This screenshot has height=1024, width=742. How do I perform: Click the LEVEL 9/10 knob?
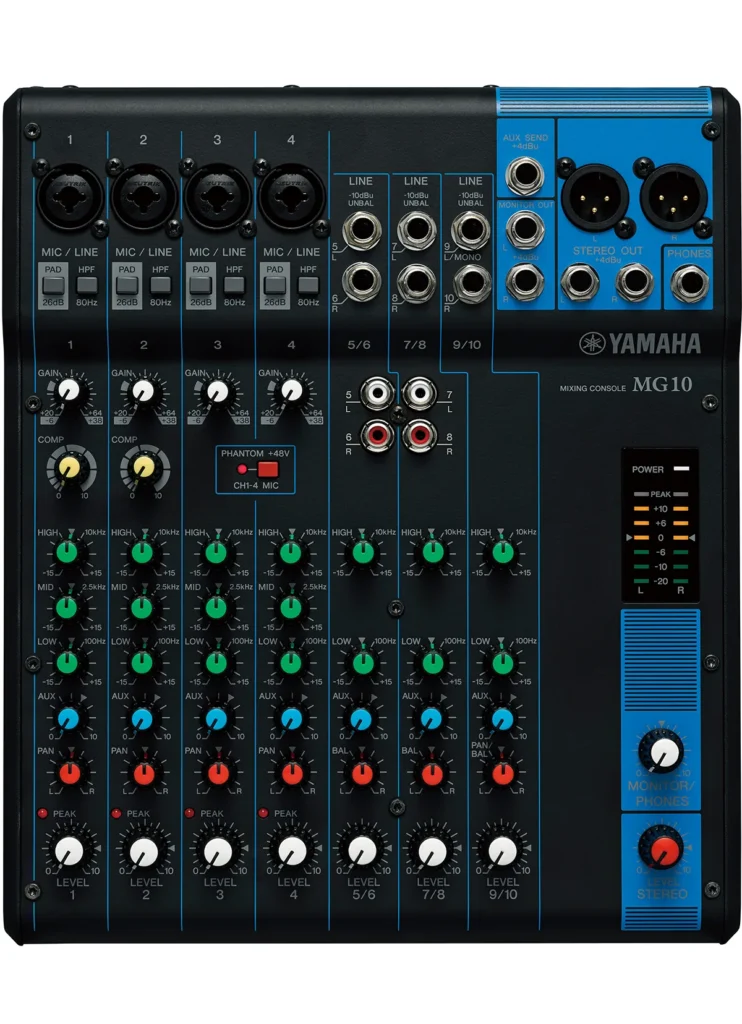coord(503,852)
